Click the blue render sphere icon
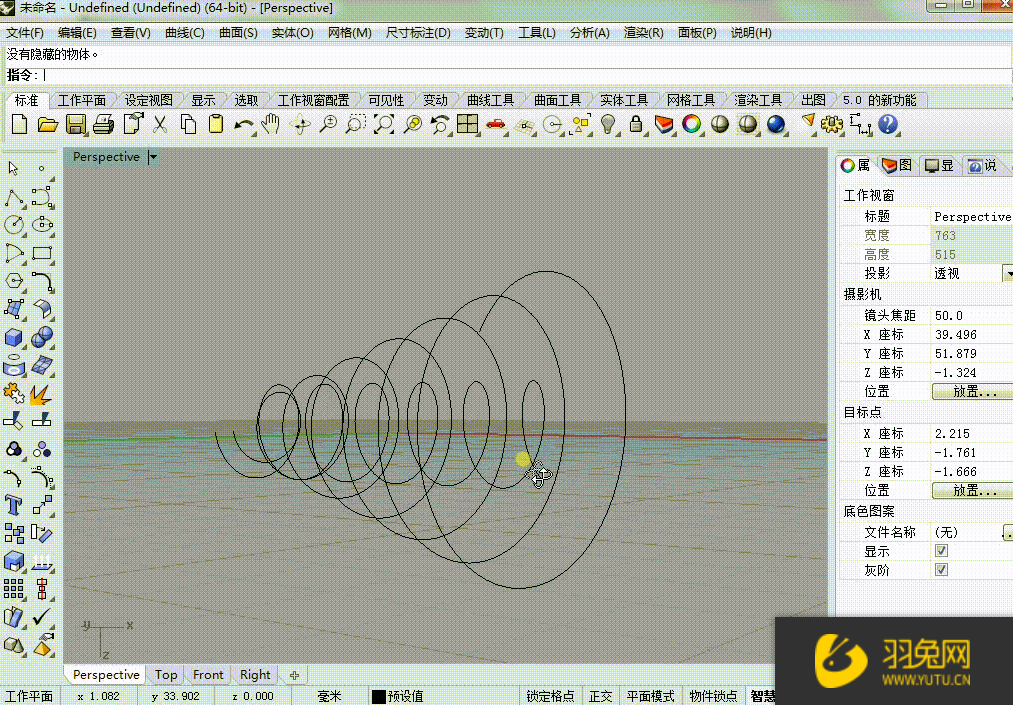The image size is (1013, 705). click(x=776, y=124)
